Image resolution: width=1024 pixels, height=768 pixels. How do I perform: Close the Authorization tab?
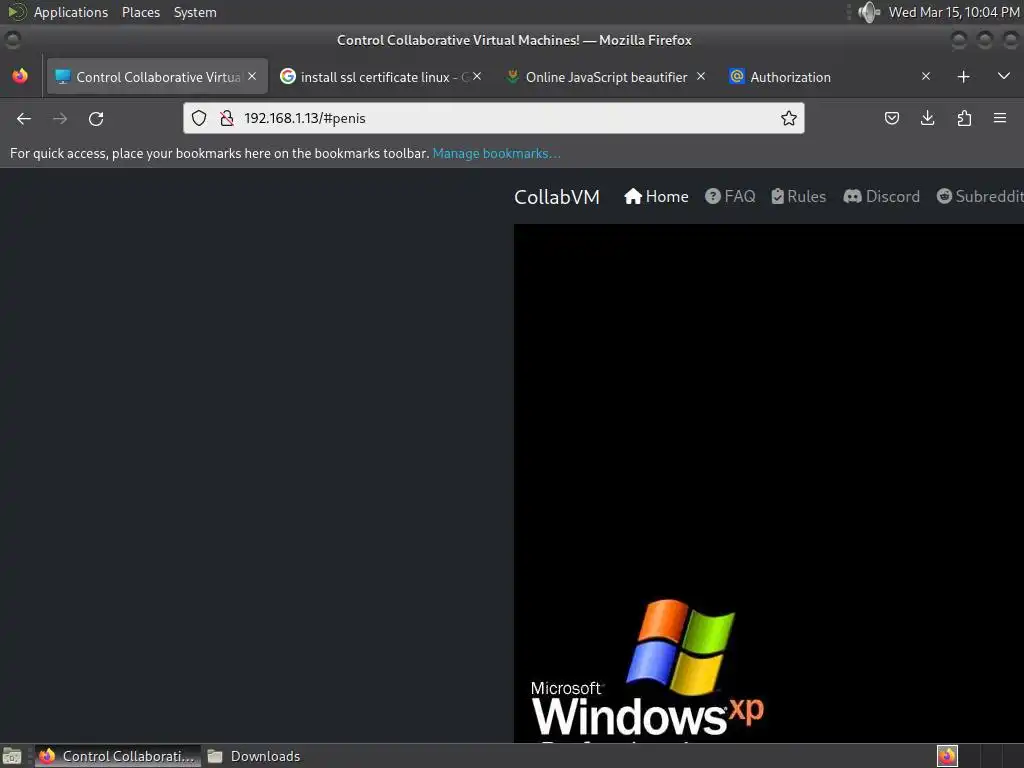pyautogui.click(x=925, y=76)
